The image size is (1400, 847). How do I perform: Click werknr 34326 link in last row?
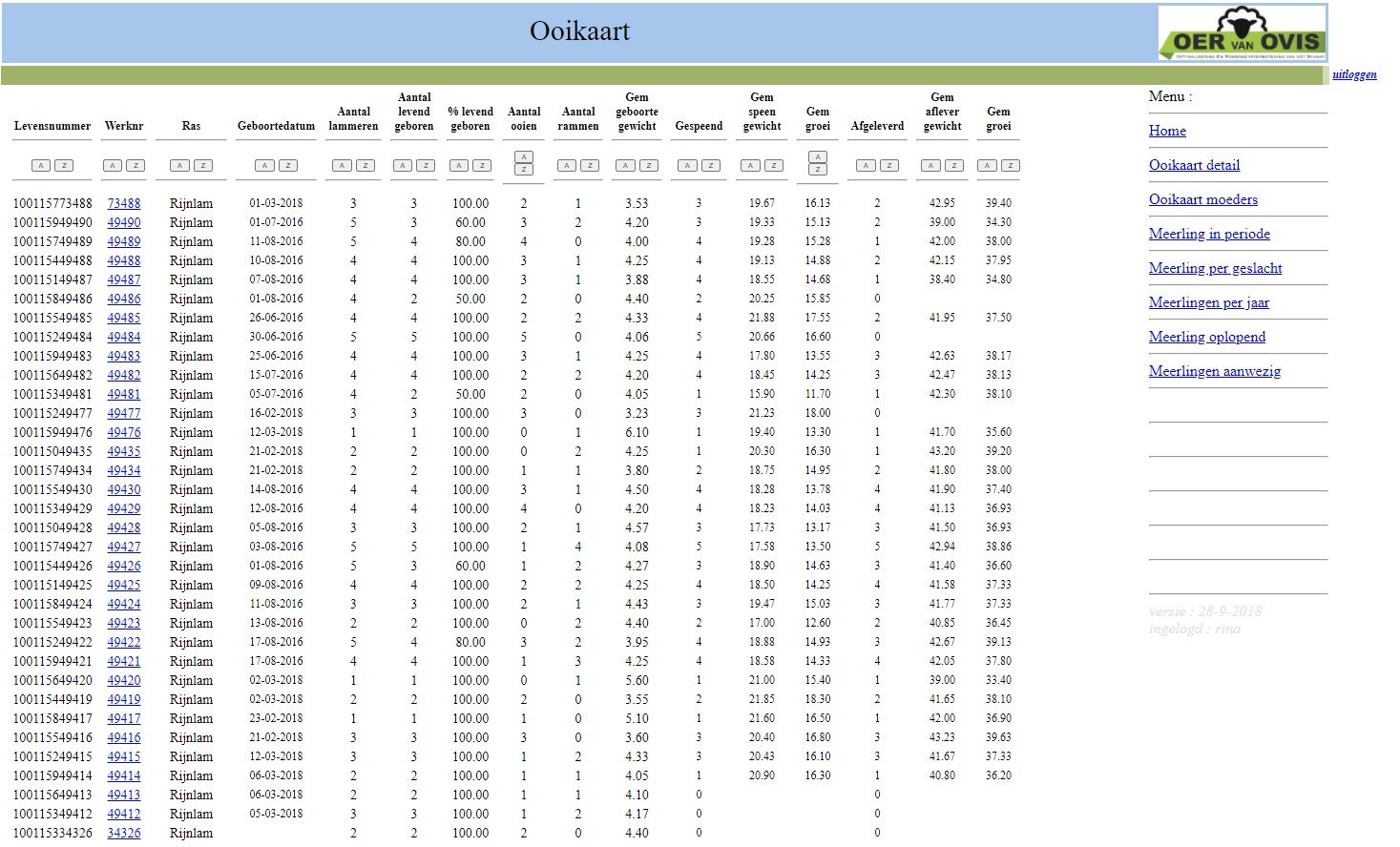(x=123, y=833)
